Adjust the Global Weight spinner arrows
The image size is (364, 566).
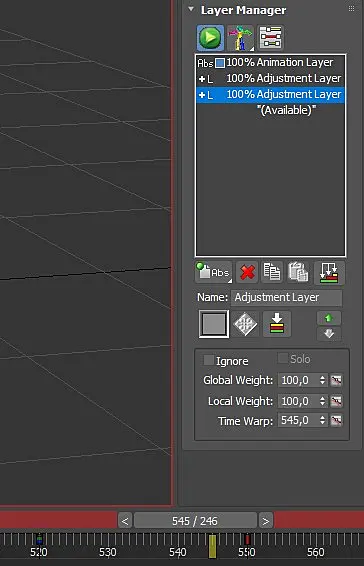(x=323, y=380)
